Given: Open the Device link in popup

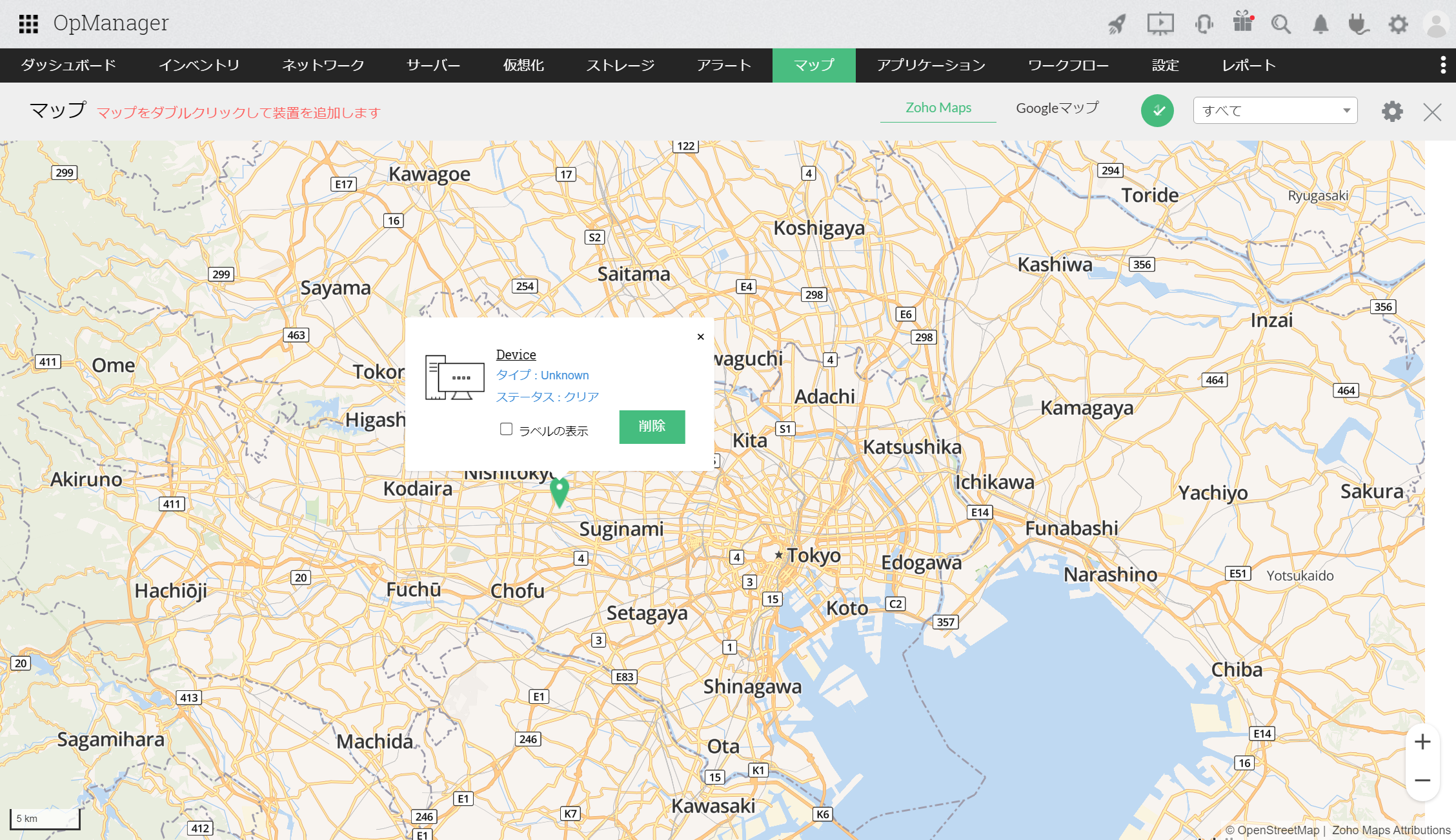Looking at the screenshot, I should point(516,354).
